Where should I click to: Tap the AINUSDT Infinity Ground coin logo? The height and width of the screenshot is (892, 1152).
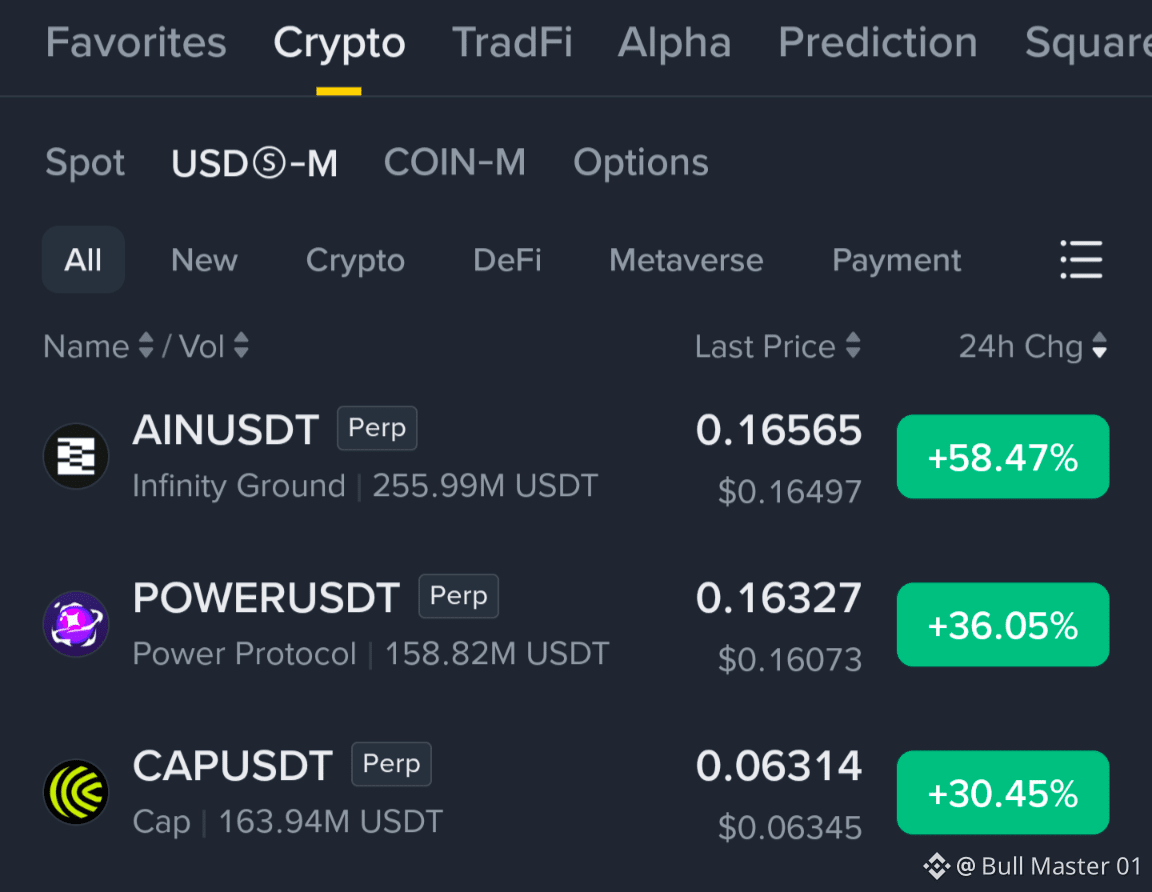(76, 456)
